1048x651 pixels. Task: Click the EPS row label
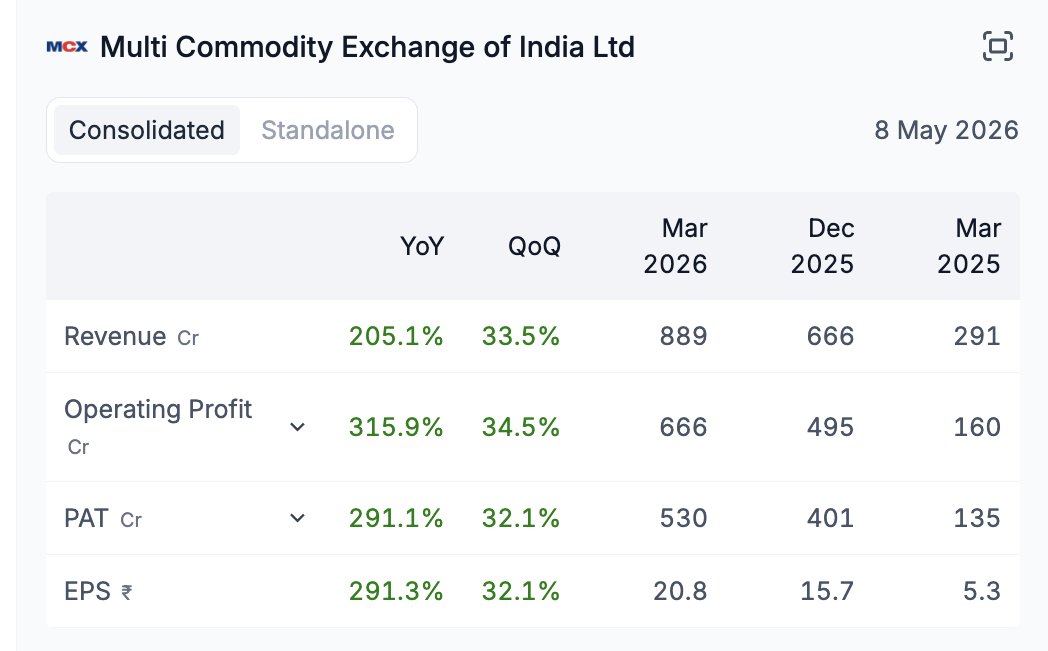(x=87, y=592)
